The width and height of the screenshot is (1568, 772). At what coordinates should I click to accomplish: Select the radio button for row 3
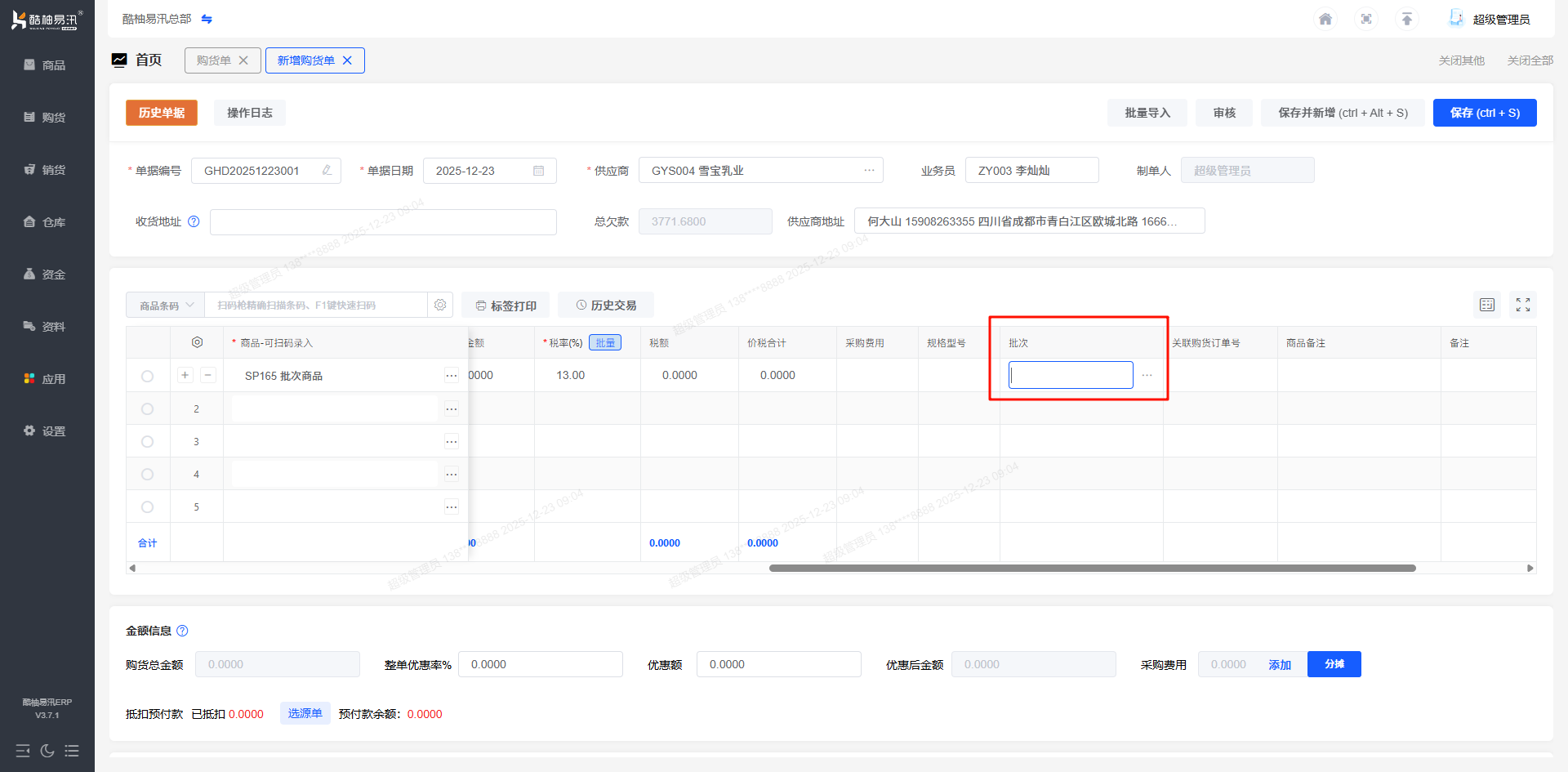(x=147, y=441)
